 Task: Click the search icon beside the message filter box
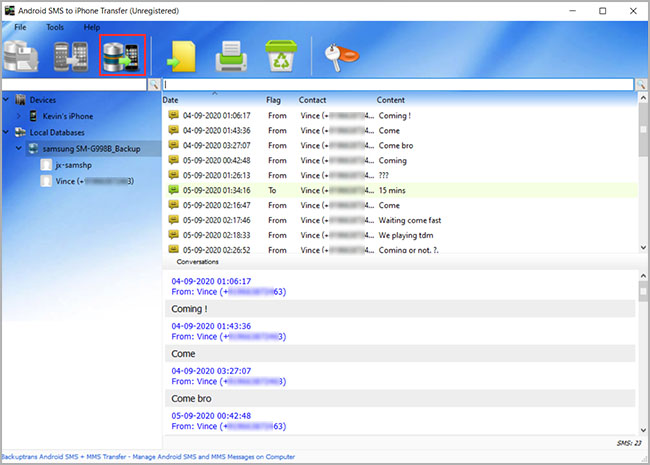pos(640,85)
